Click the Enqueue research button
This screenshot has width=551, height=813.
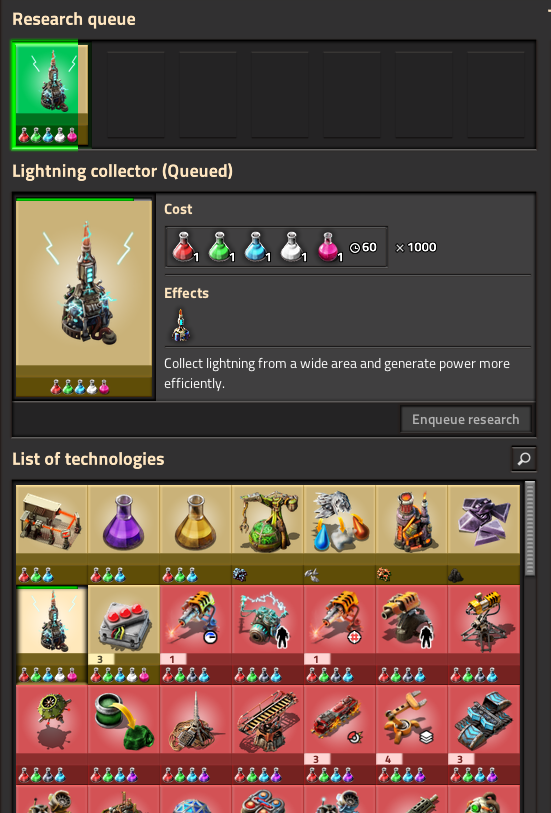(x=465, y=419)
